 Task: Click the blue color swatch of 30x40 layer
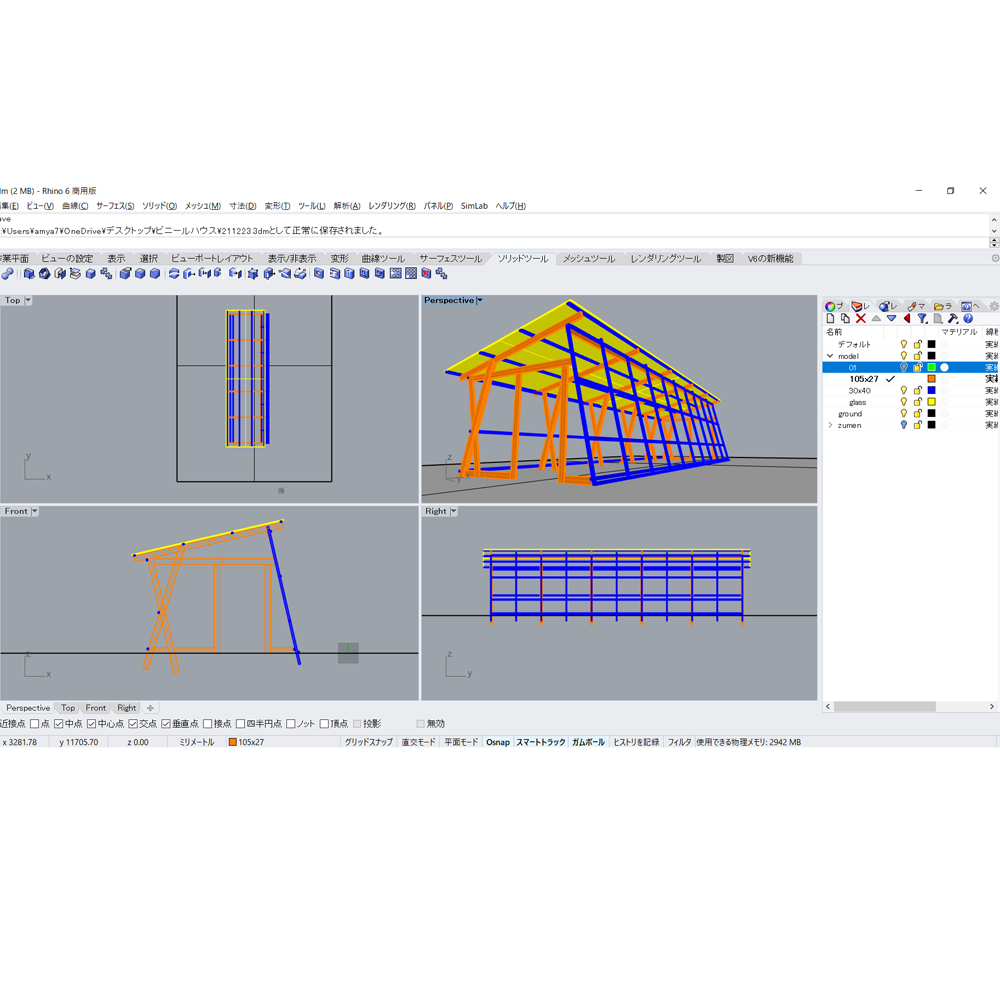tap(931, 391)
